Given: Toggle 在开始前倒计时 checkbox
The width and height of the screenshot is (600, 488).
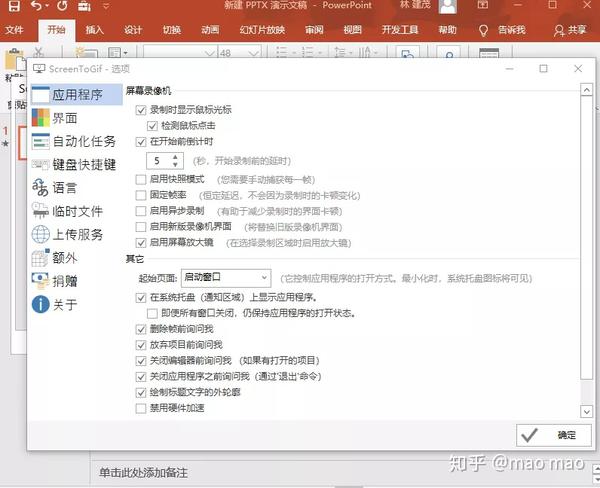Looking at the screenshot, I should click(141, 142).
